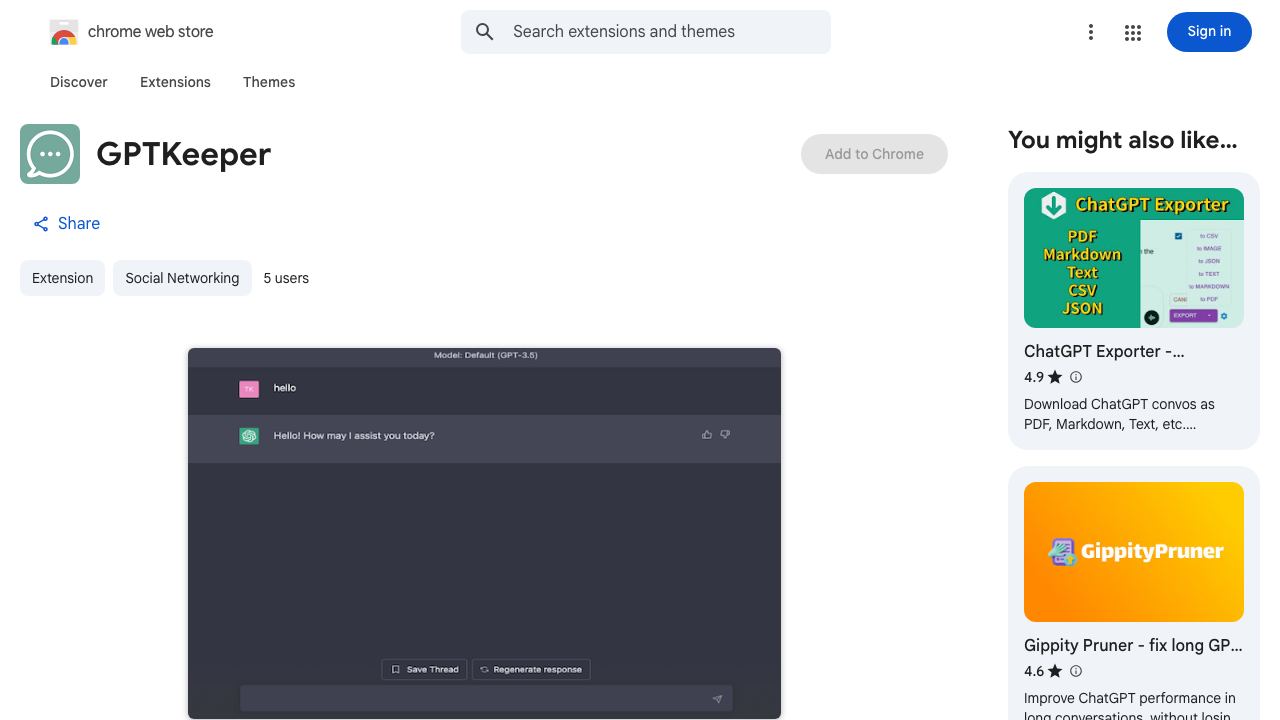Click Save Thread button in screenshot
The image size is (1280, 720).
point(425,669)
